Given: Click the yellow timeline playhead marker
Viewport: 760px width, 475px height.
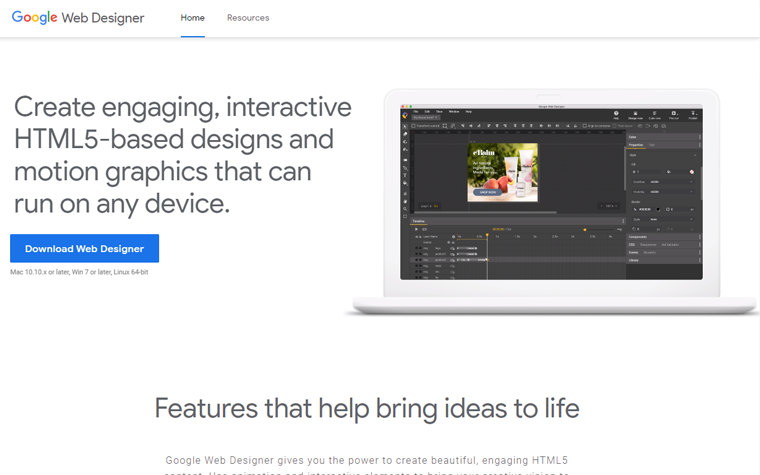Looking at the screenshot, I should (x=487, y=236).
